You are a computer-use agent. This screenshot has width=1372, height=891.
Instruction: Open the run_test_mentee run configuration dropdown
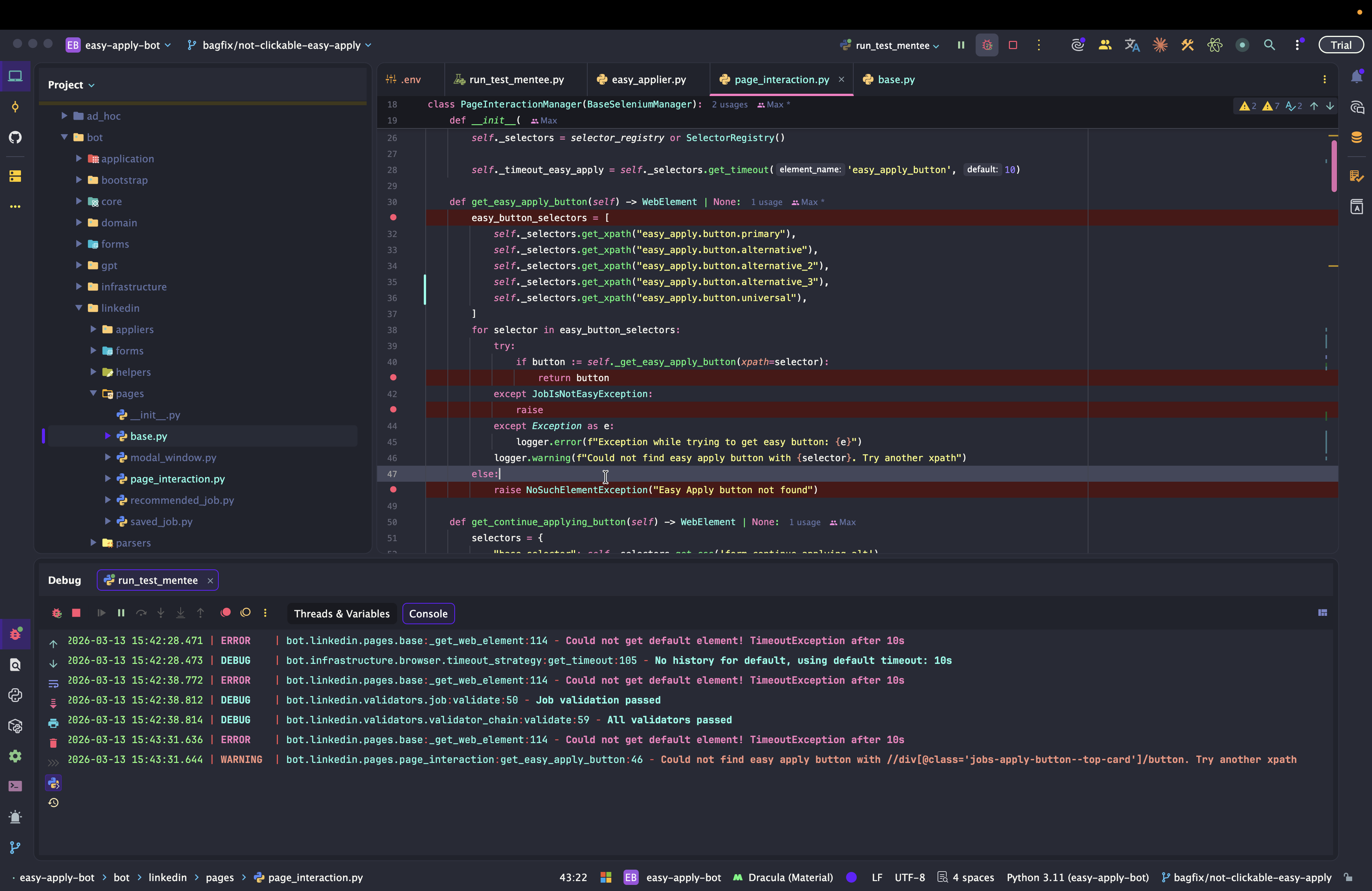click(893, 45)
